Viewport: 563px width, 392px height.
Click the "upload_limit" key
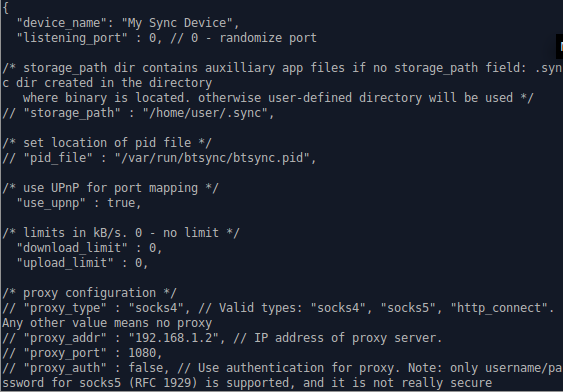point(65,263)
